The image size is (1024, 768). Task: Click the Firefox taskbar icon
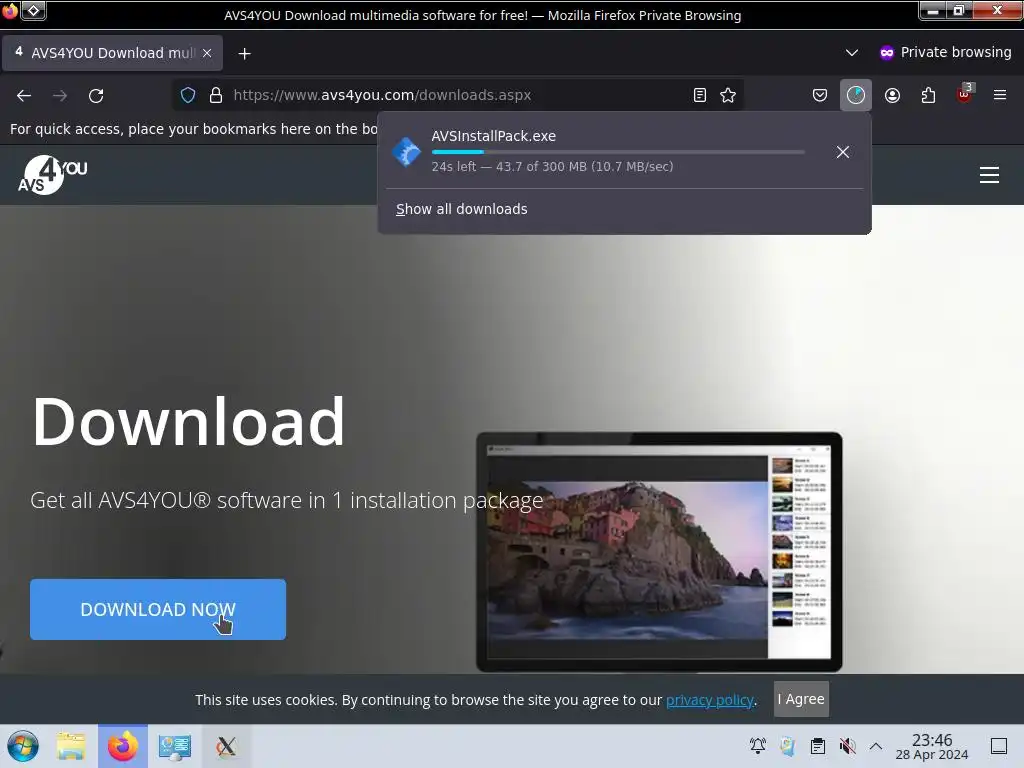click(123, 746)
